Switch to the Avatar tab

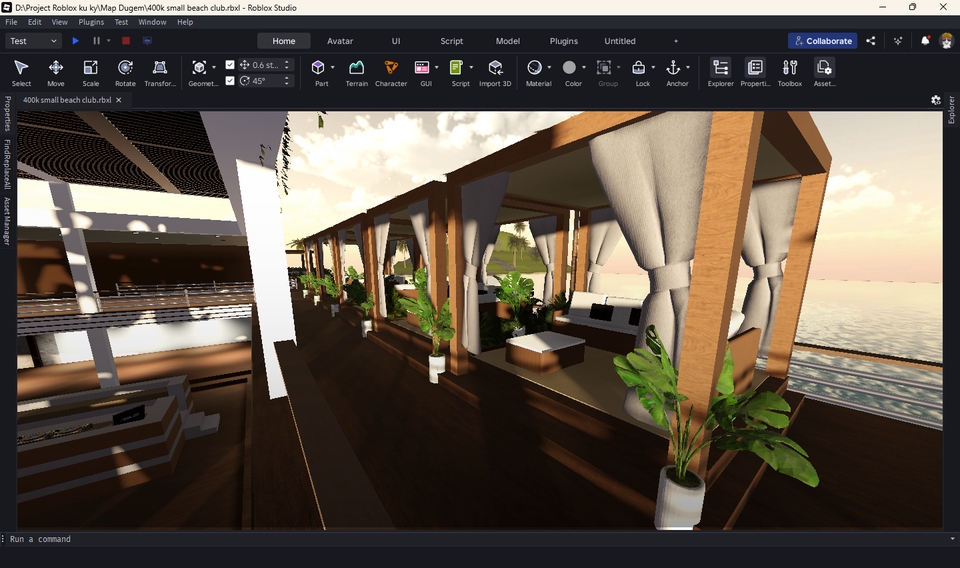coord(340,41)
